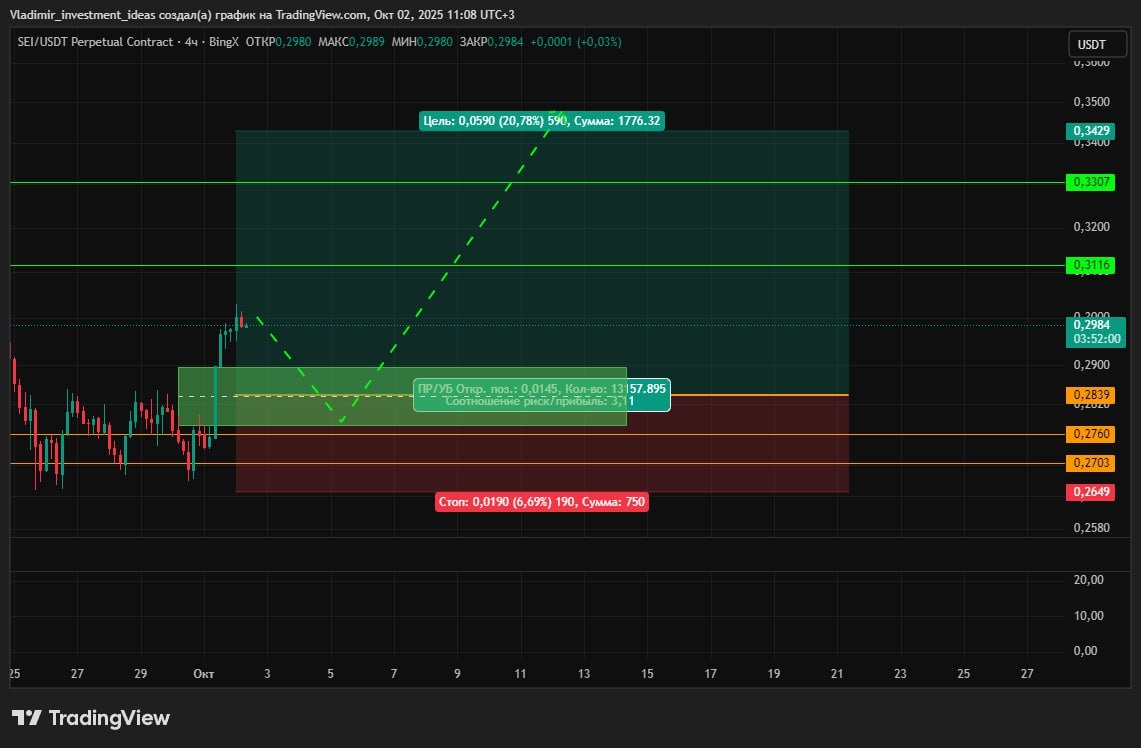Click the 0,3500 price scale label
The height and width of the screenshot is (748, 1141).
pyautogui.click(x=1092, y=102)
